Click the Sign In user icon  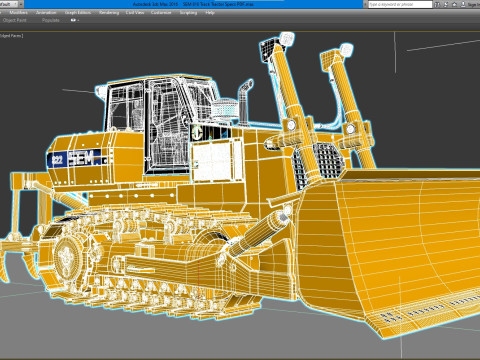coord(463,4)
